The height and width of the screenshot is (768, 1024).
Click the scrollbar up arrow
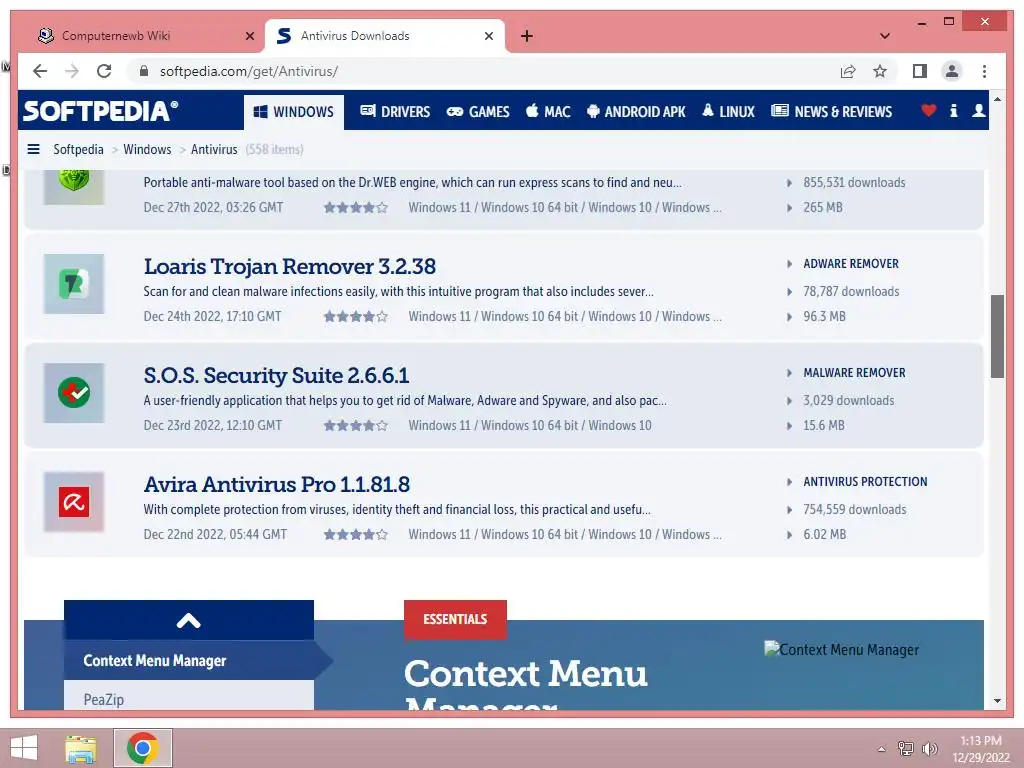click(997, 99)
